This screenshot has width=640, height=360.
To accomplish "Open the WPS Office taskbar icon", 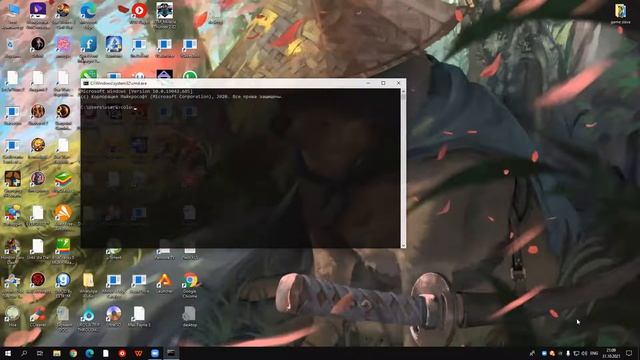I will [x=138, y=353].
